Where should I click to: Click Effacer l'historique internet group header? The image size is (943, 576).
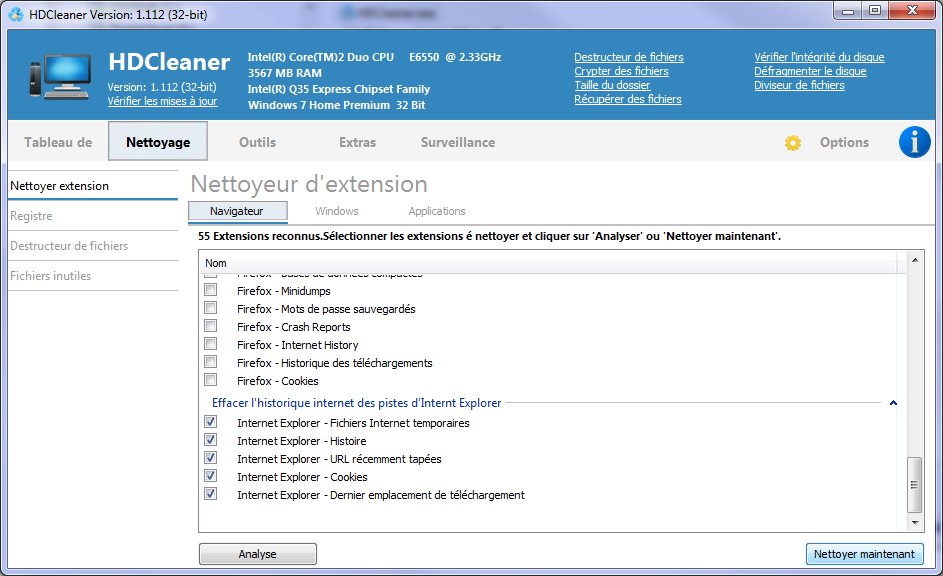pos(356,403)
